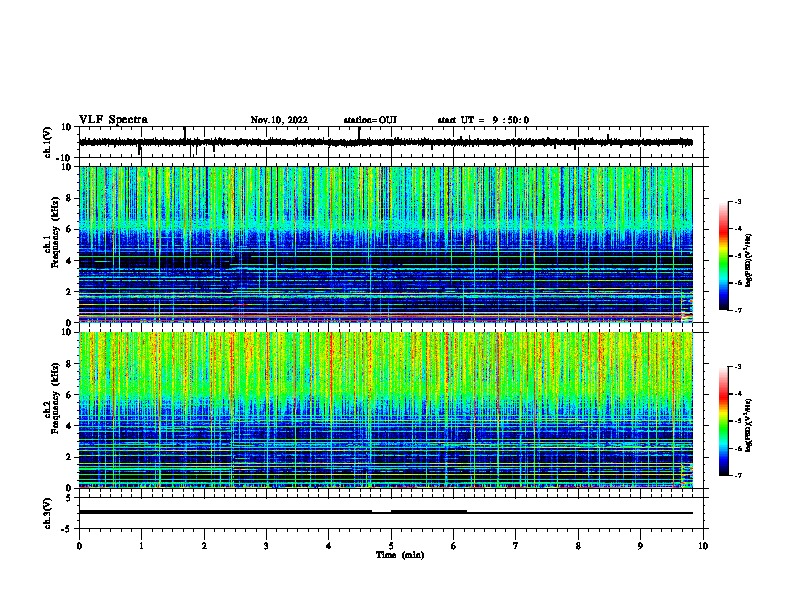Click time axis tick label "4"
The image size is (792, 612).
[329, 546]
